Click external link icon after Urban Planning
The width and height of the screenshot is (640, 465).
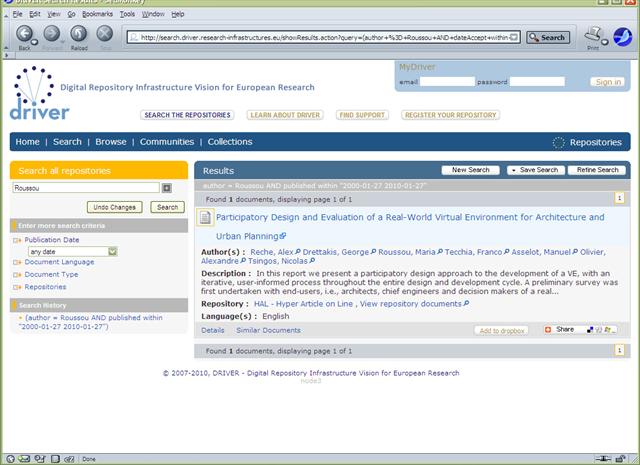(x=283, y=236)
